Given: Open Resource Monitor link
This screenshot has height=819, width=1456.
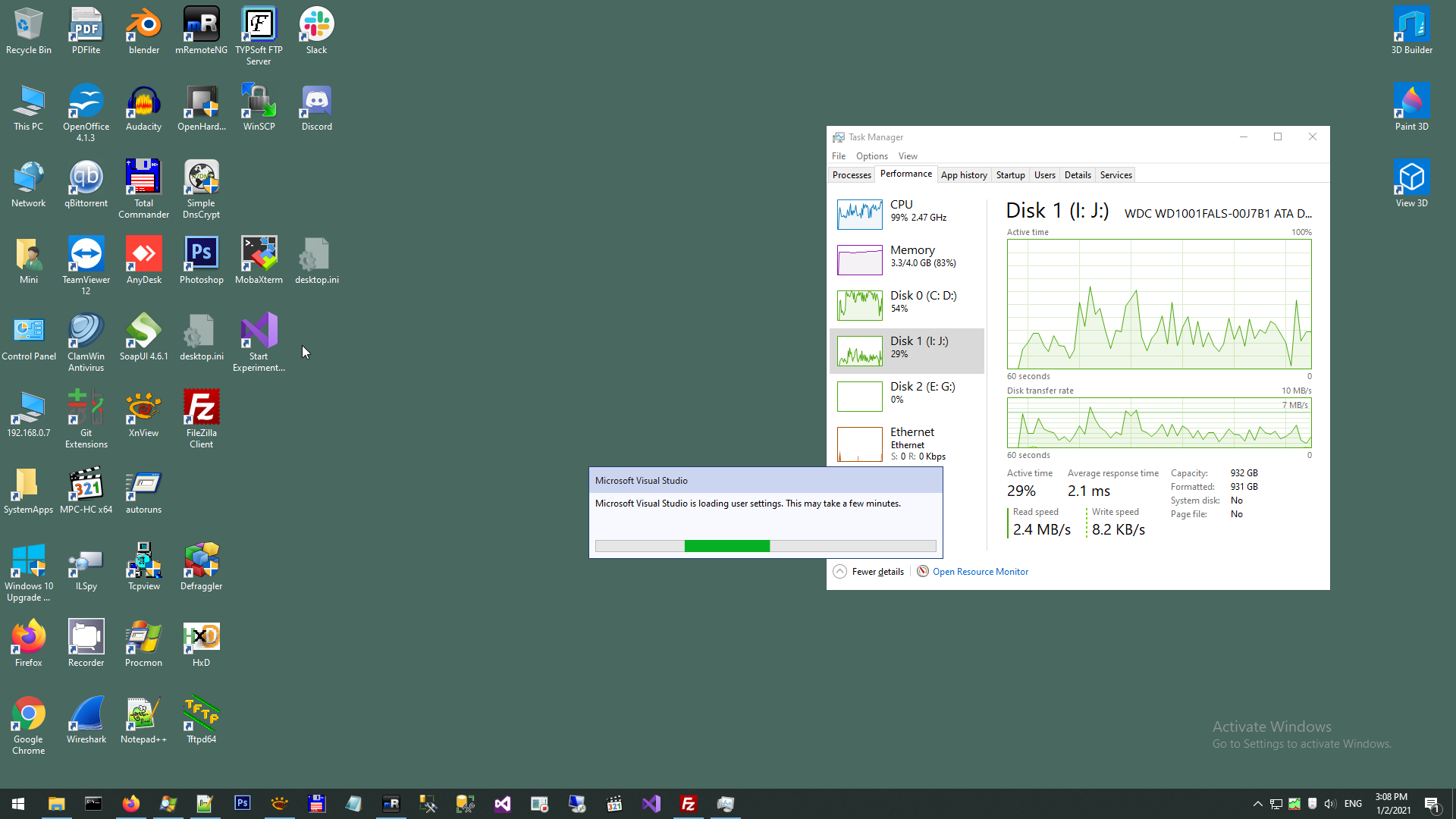Looking at the screenshot, I should 980,572.
